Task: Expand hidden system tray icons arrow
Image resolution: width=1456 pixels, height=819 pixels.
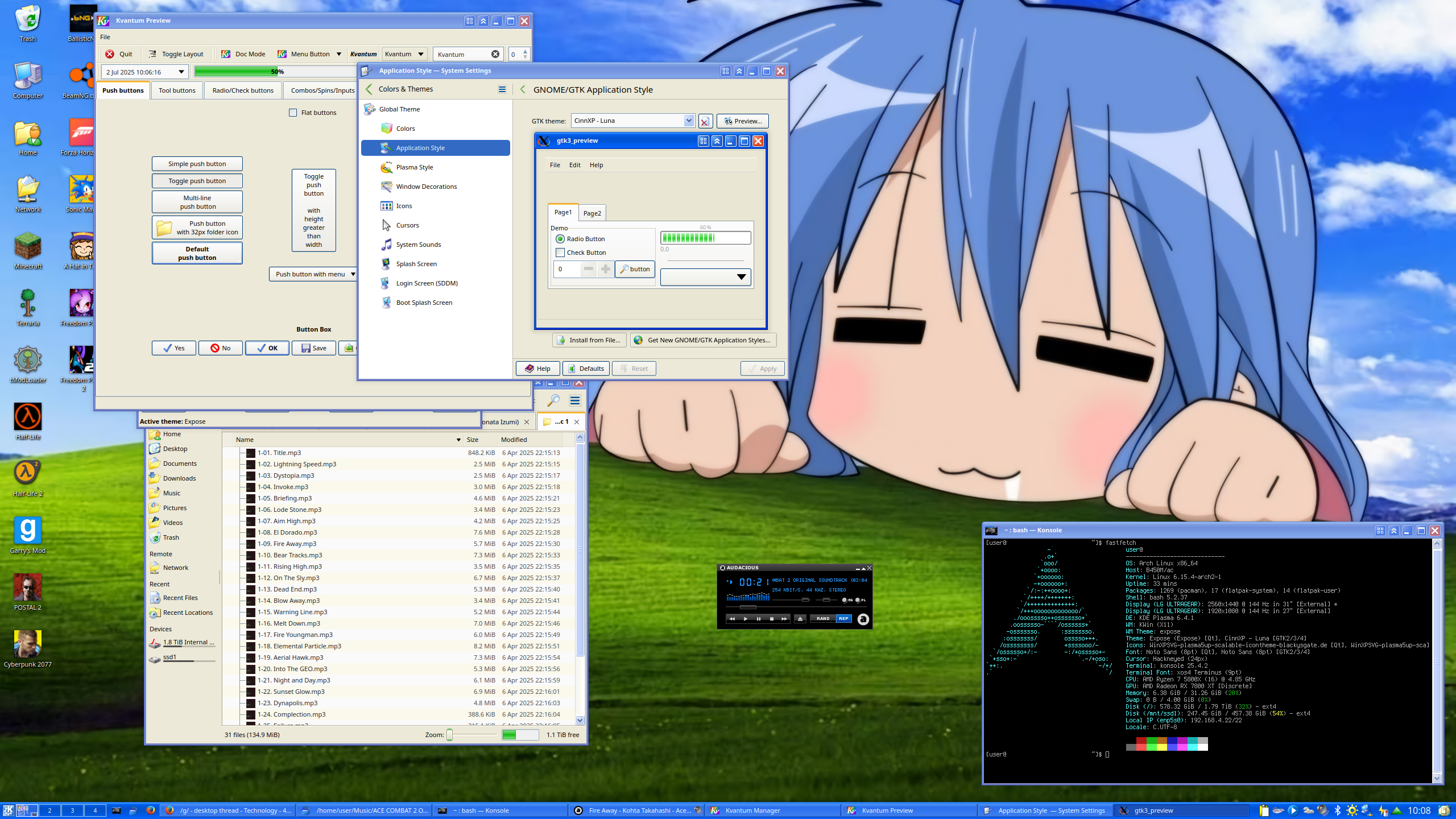Action: point(1397,810)
